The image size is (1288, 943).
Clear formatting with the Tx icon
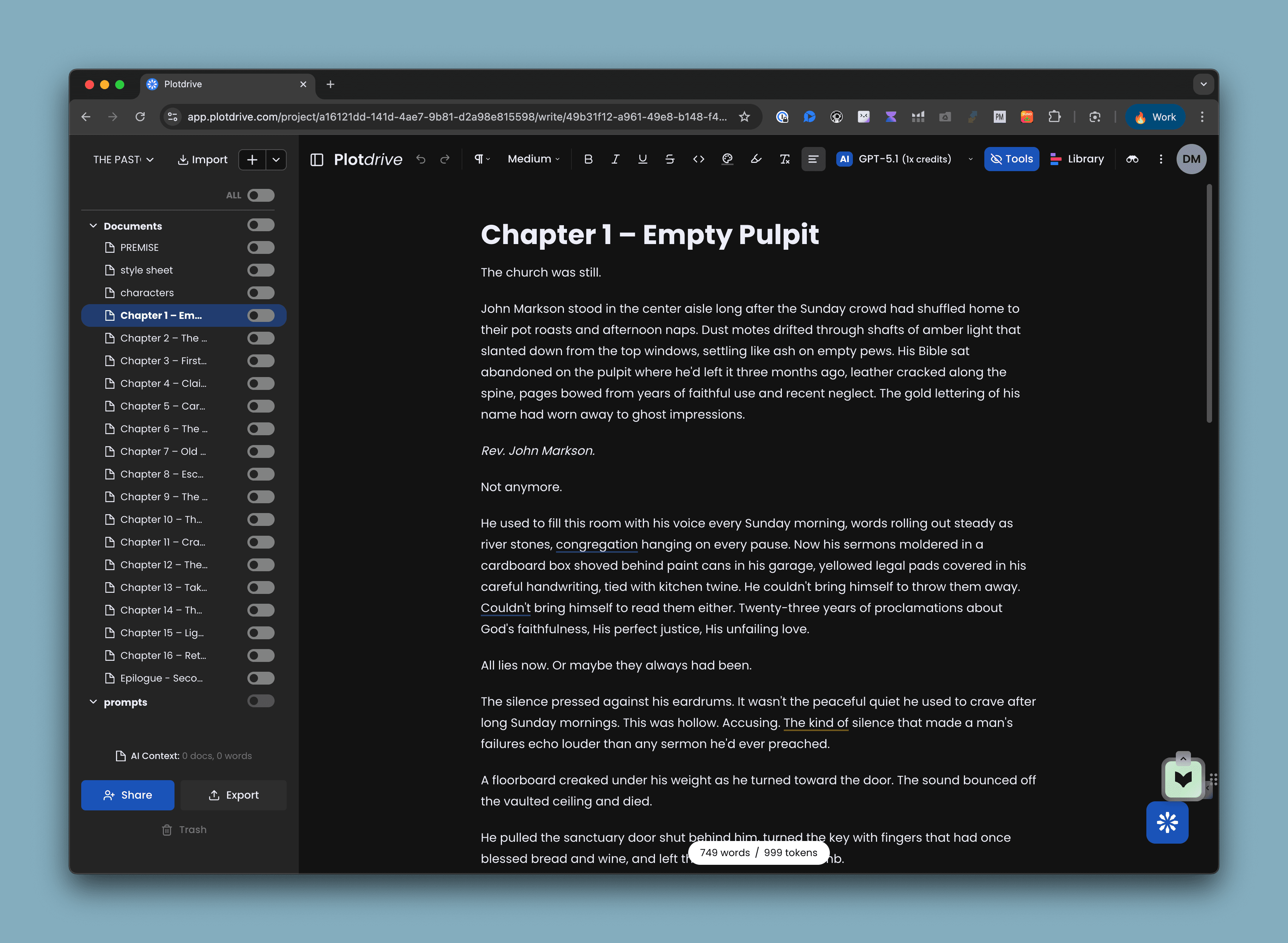pyautogui.click(x=784, y=159)
